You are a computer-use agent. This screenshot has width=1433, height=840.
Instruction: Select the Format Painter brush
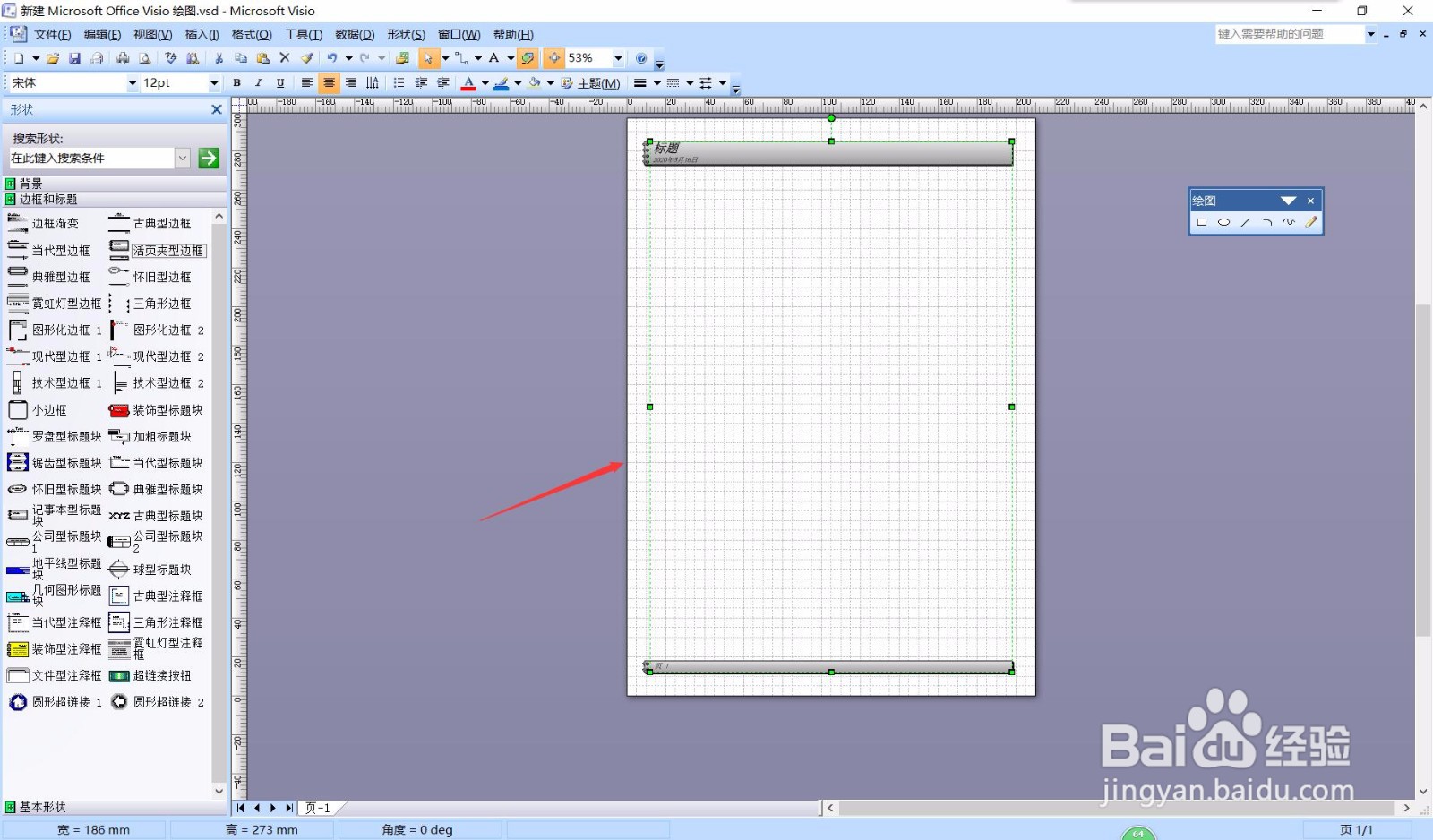point(307,58)
